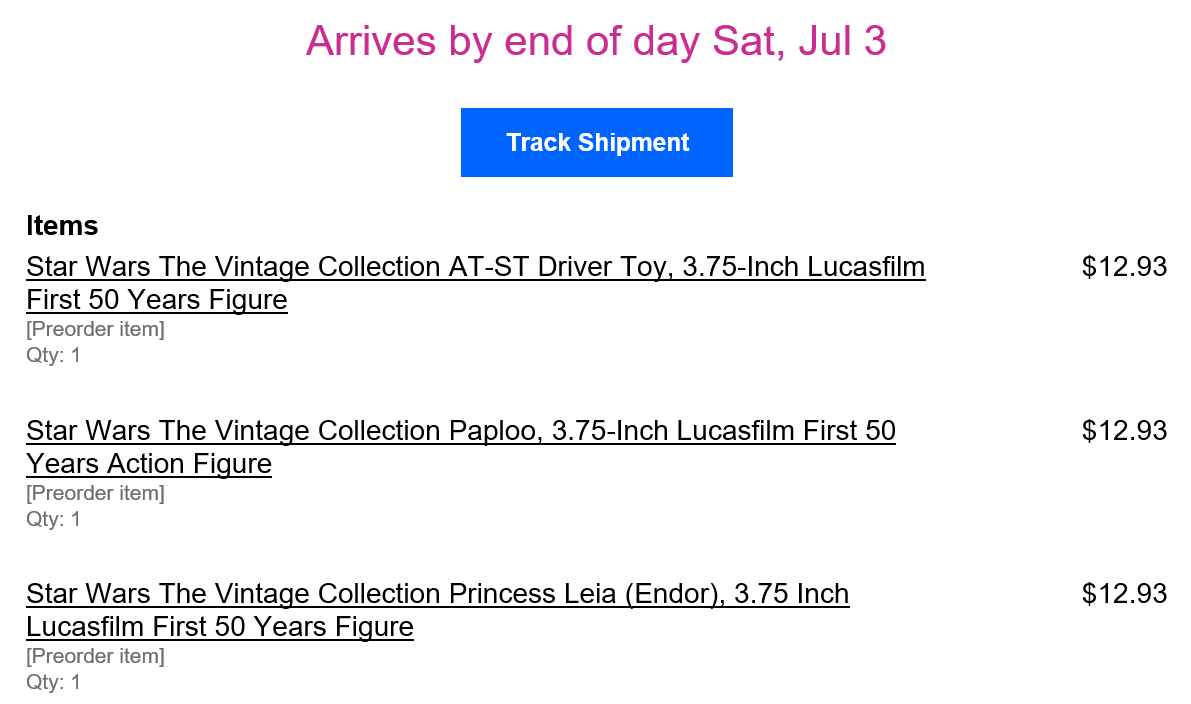Click the $12.93 price for Princess Leia
The height and width of the screenshot is (704, 1191).
pos(1124,594)
